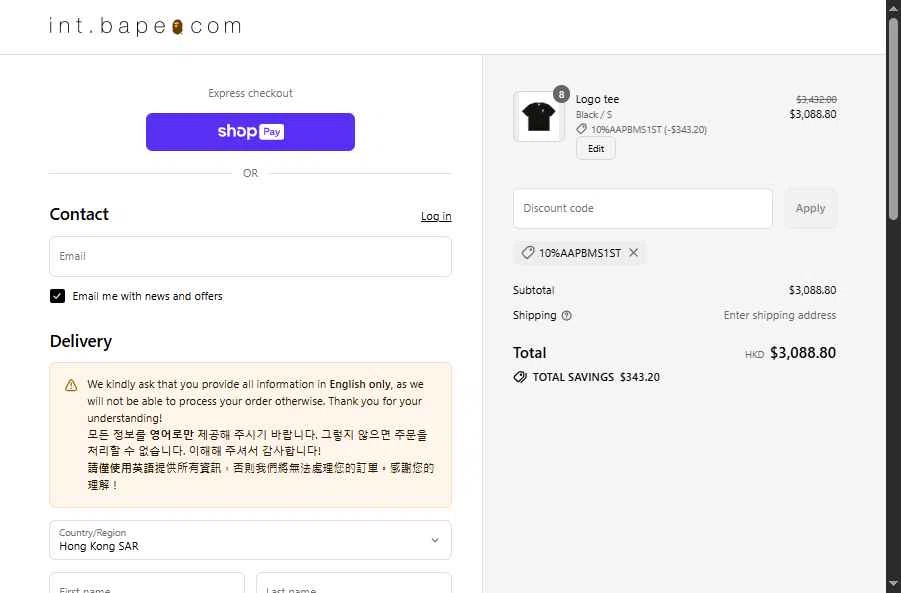Viewport: 901px width, 593px height.
Task: Select the struck-through $3,432.00 price
Action: [816, 99]
